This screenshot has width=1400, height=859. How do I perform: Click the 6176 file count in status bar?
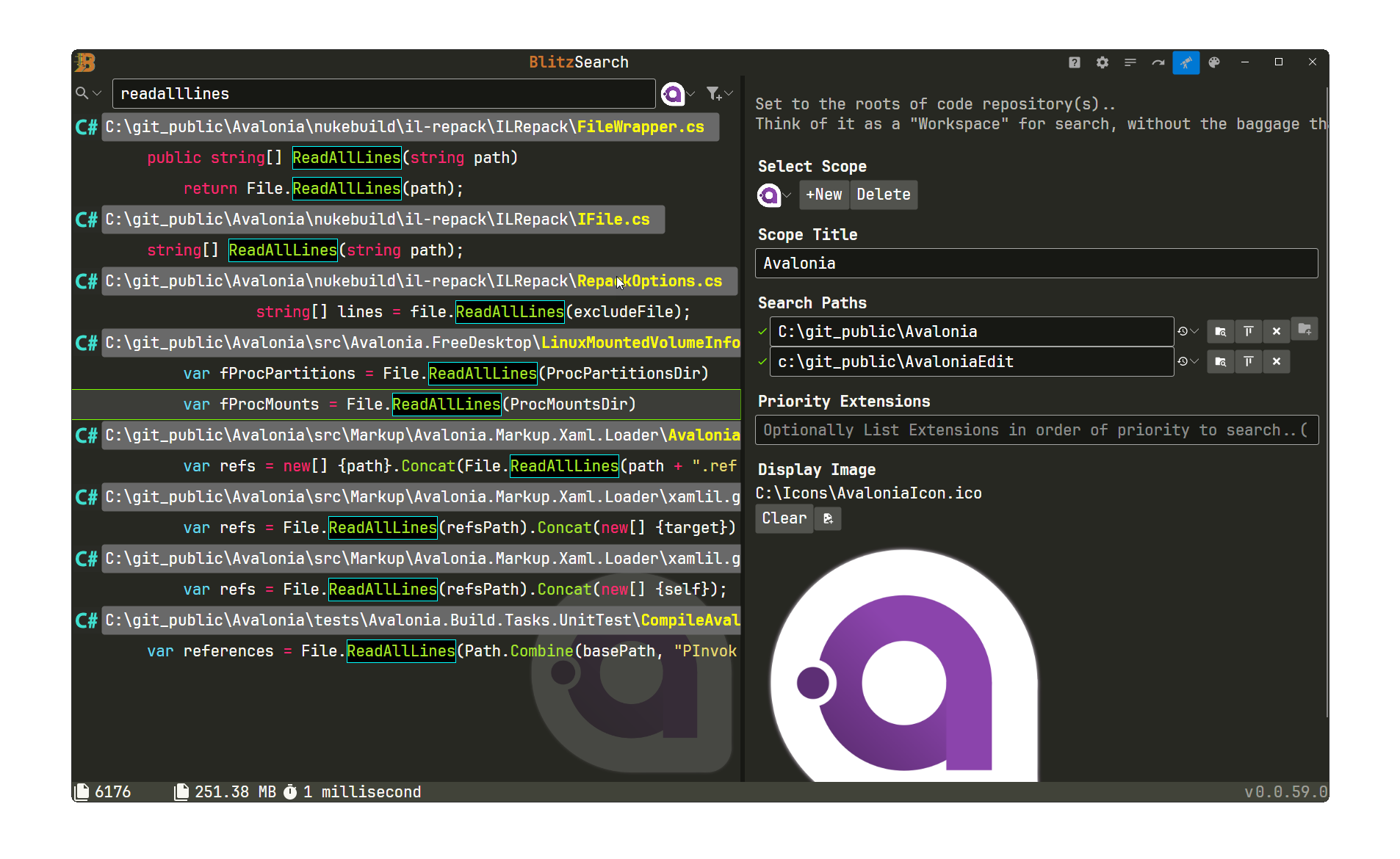click(x=113, y=792)
